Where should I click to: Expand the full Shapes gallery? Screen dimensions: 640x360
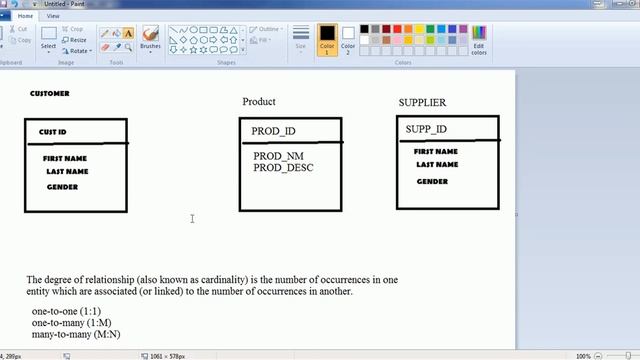pos(243,50)
